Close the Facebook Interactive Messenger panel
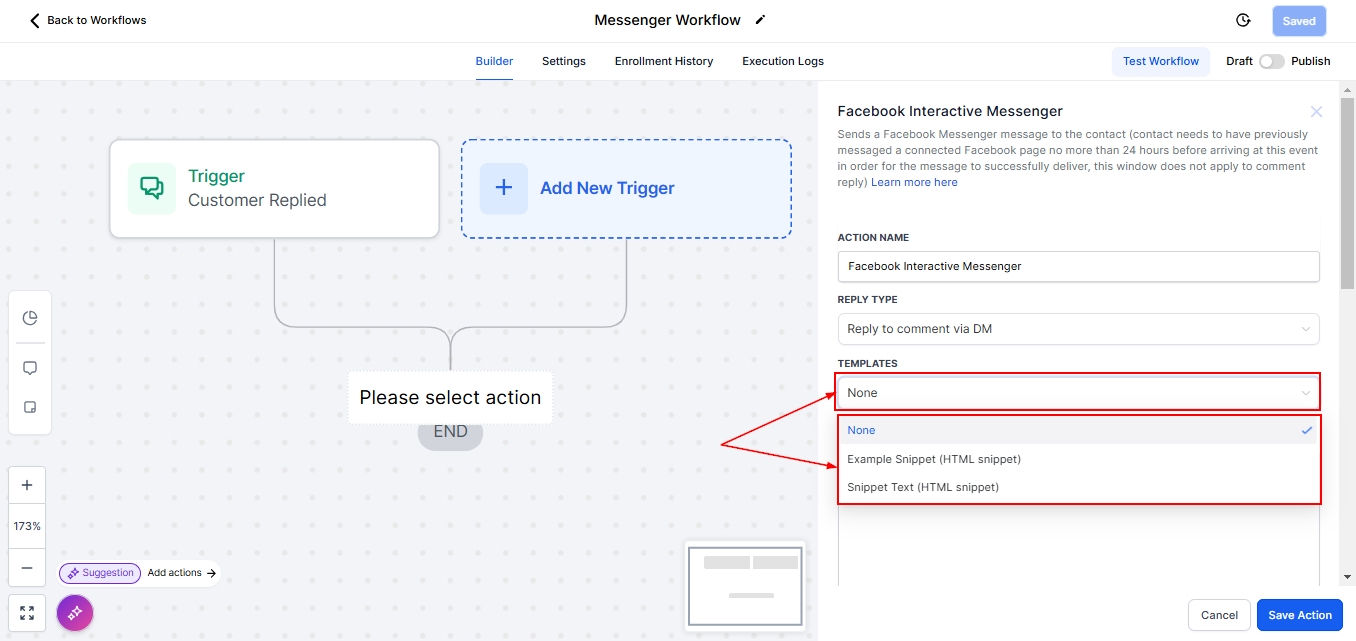 (x=1316, y=112)
